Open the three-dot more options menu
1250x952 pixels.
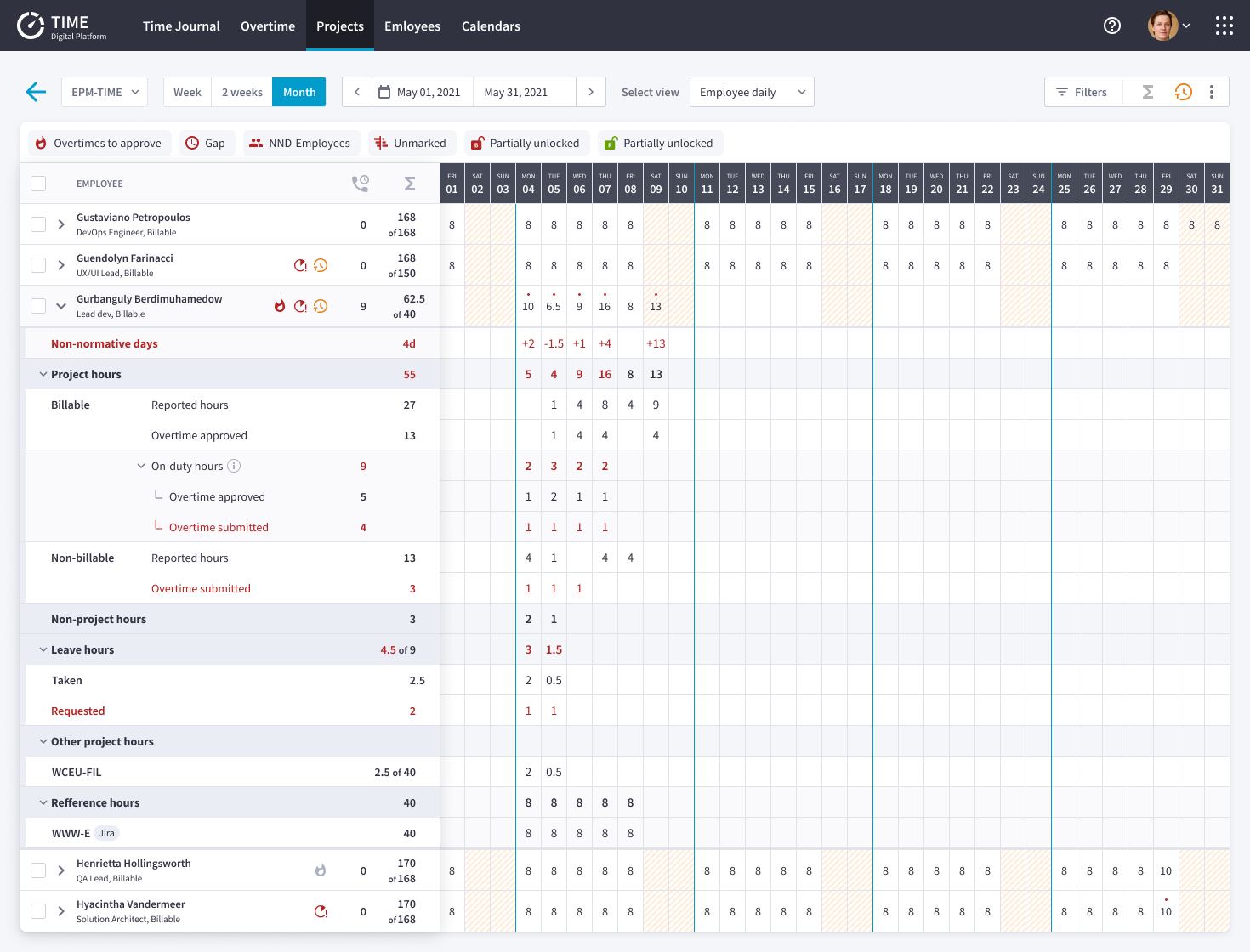pos(1212,92)
